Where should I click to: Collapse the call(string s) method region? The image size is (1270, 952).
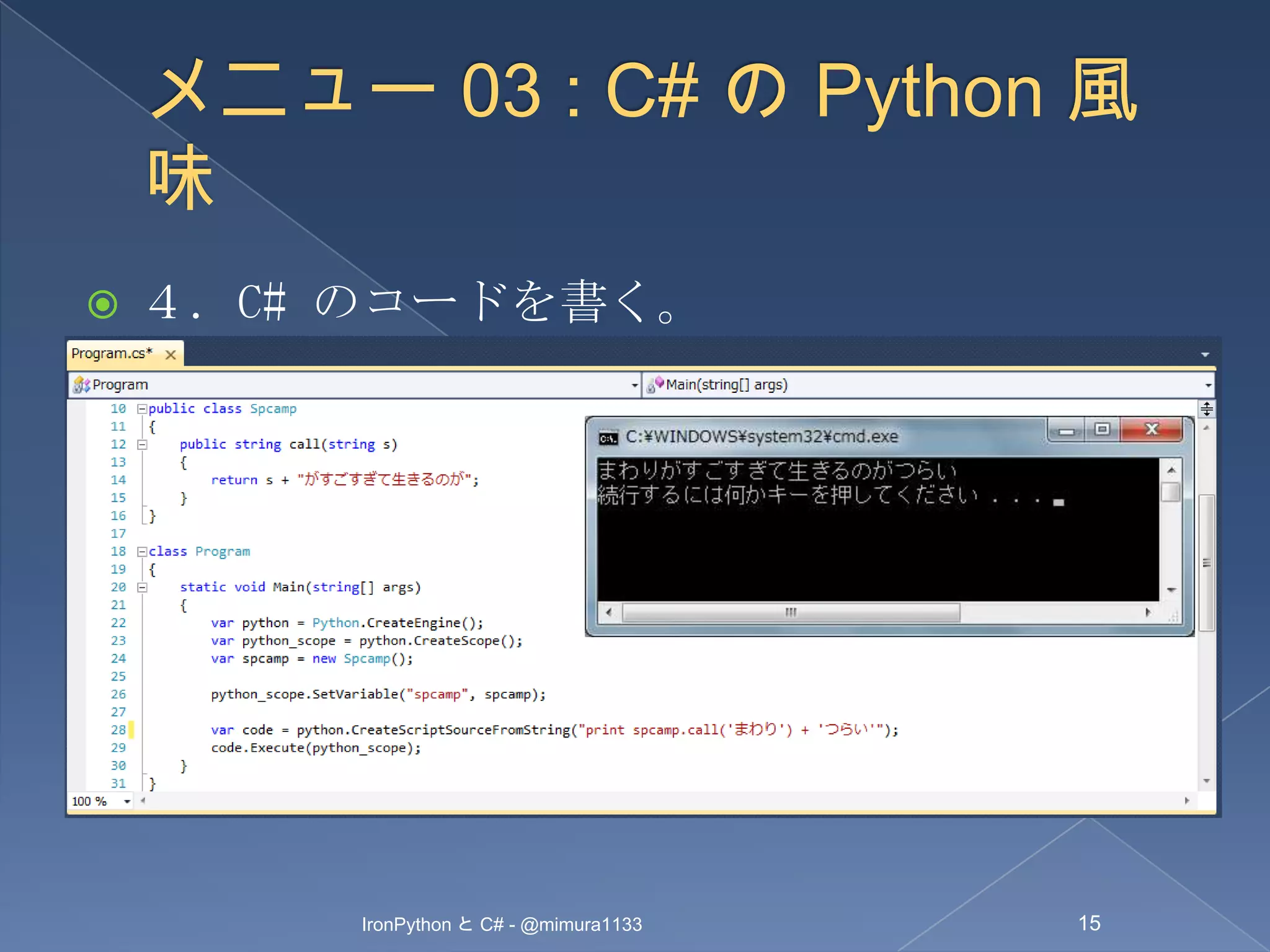tap(141, 444)
